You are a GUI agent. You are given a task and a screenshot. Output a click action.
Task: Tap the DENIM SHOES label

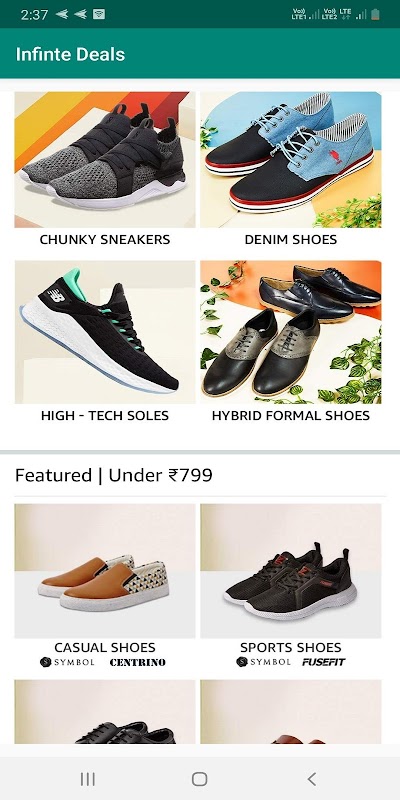point(291,239)
